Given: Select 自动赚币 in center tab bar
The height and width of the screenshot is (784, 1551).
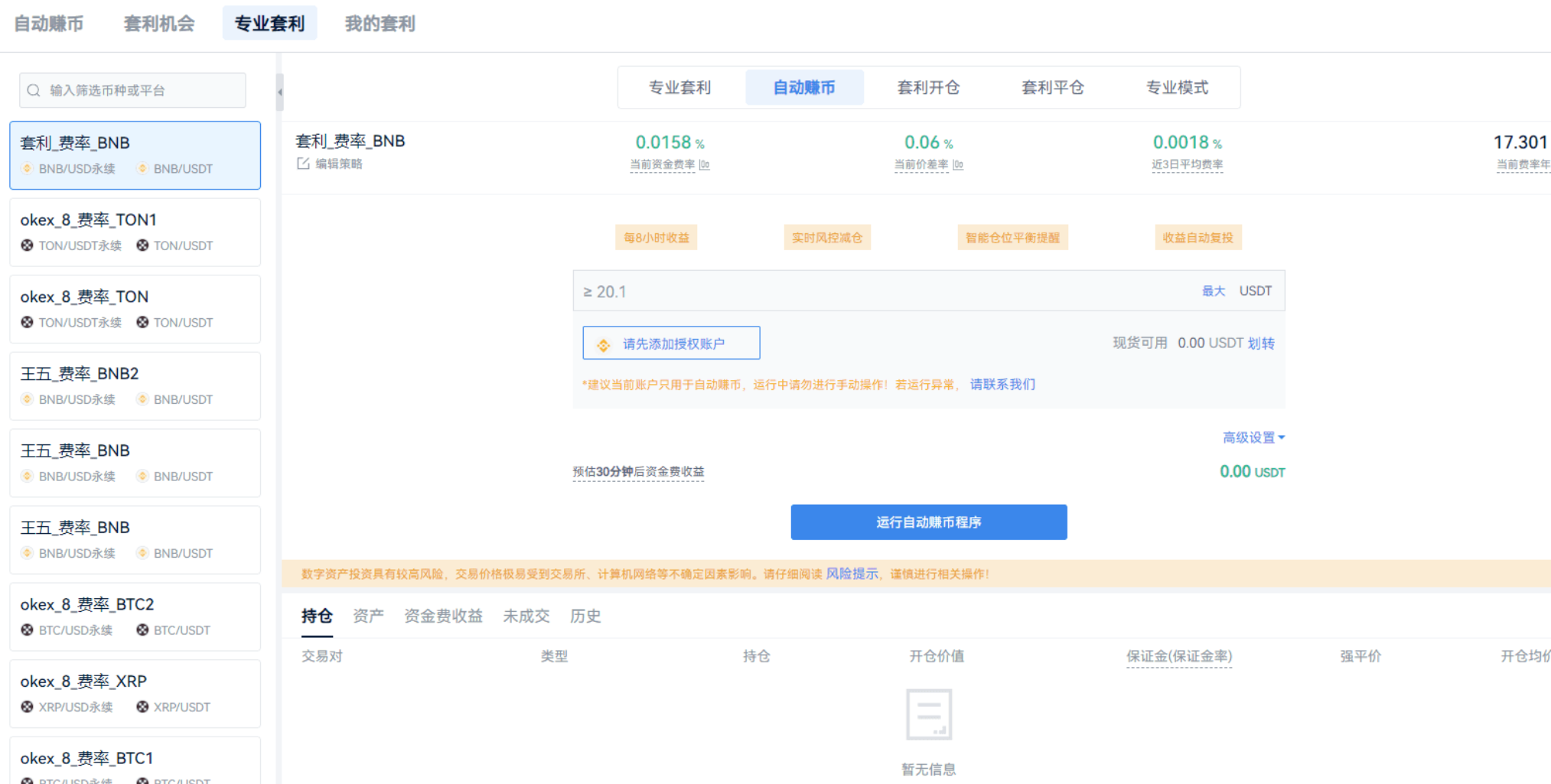Looking at the screenshot, I should coord(804,87).
